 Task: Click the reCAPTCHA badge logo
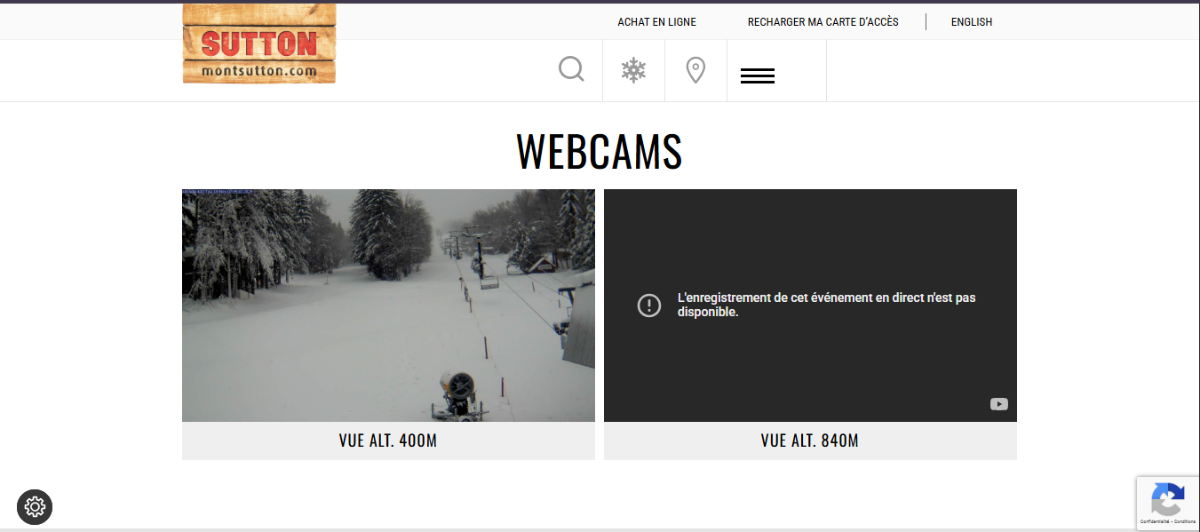click(1167, 498)
